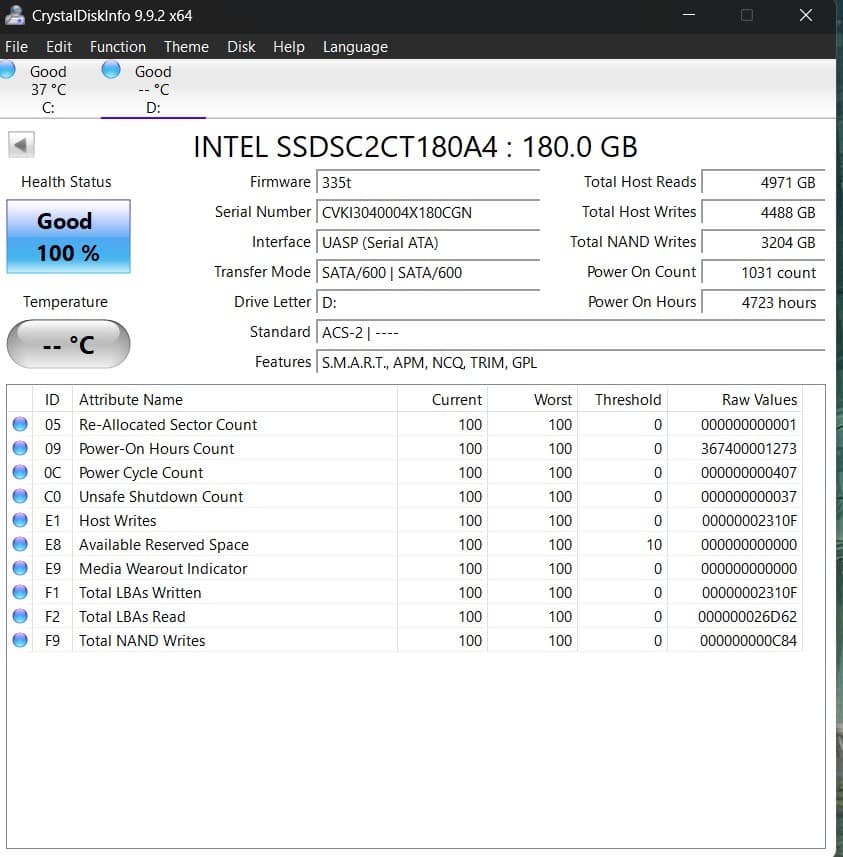Viewport: 843px width, 857px height.
Task: Click the Attribute Name column header
Action: pos(235,400)
